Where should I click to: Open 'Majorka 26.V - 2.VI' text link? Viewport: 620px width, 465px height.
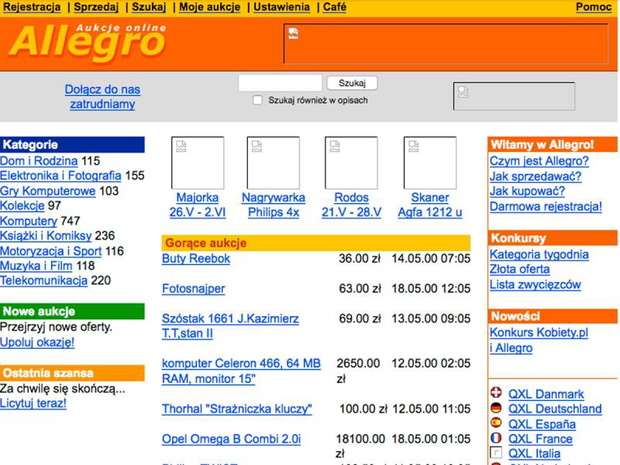197,205
